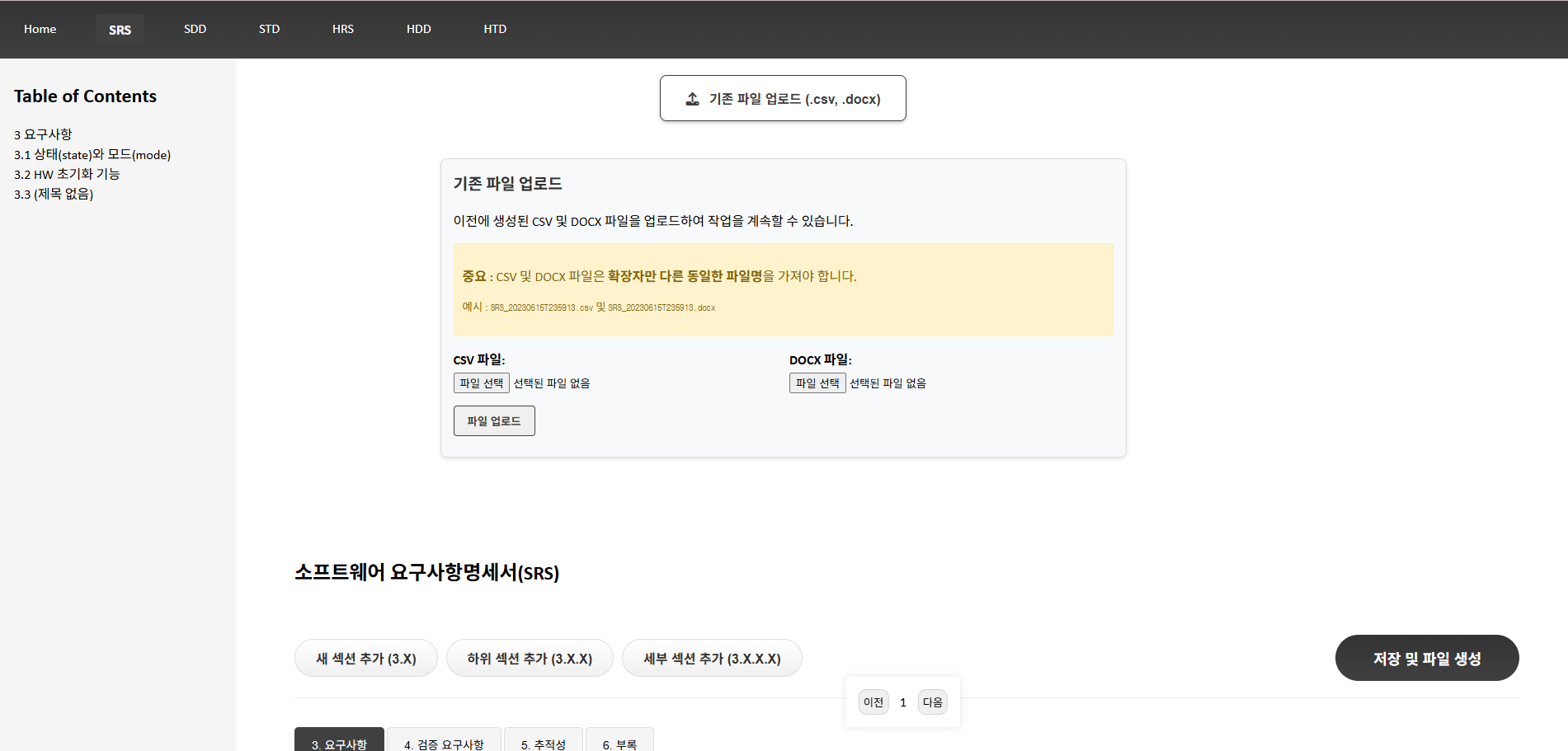Switch to the HTD tab
The height and width of the screenshot is (751, 1568).
(494, 29)
